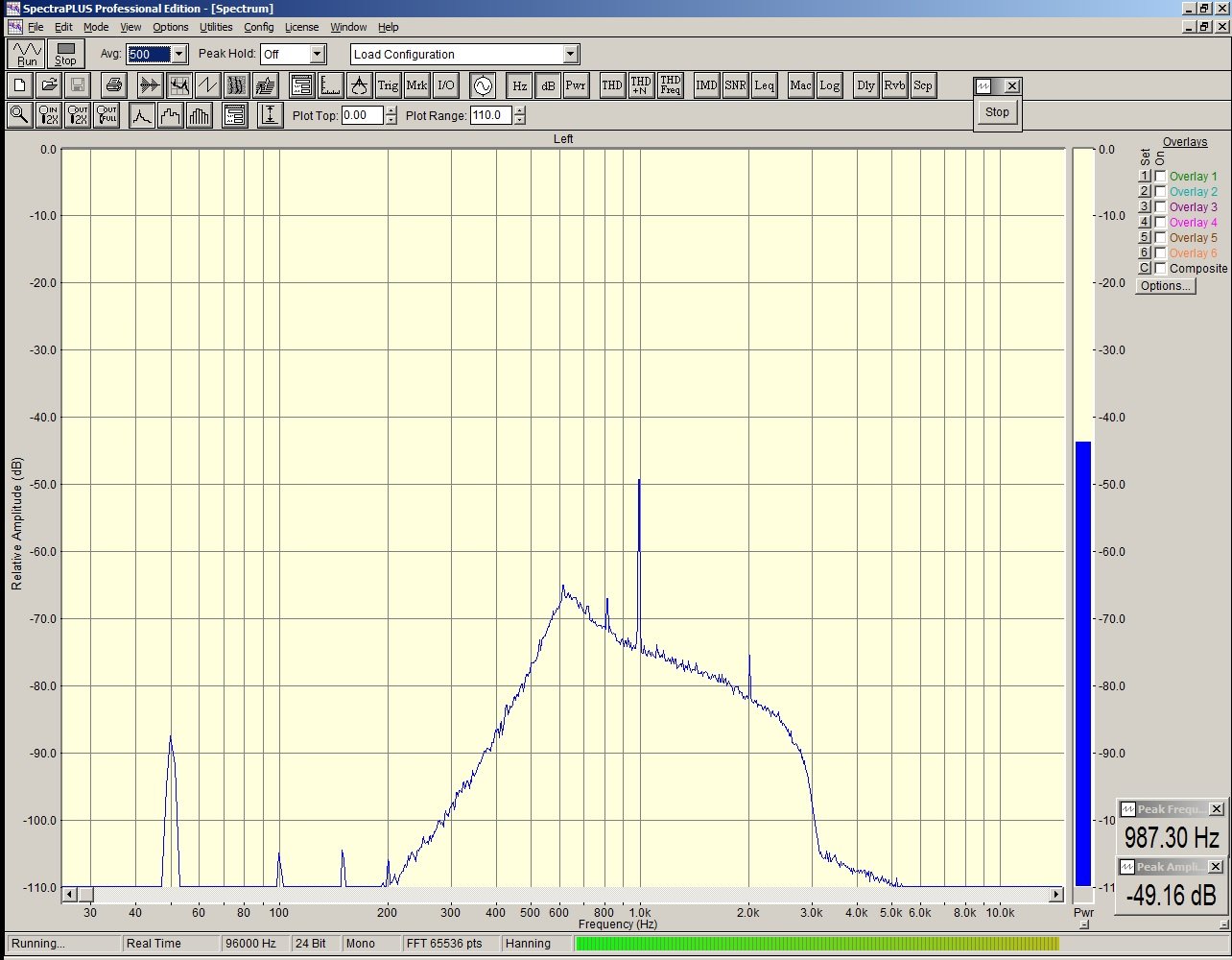
Task: Open file with the folder icon
Action: point(49,85)
